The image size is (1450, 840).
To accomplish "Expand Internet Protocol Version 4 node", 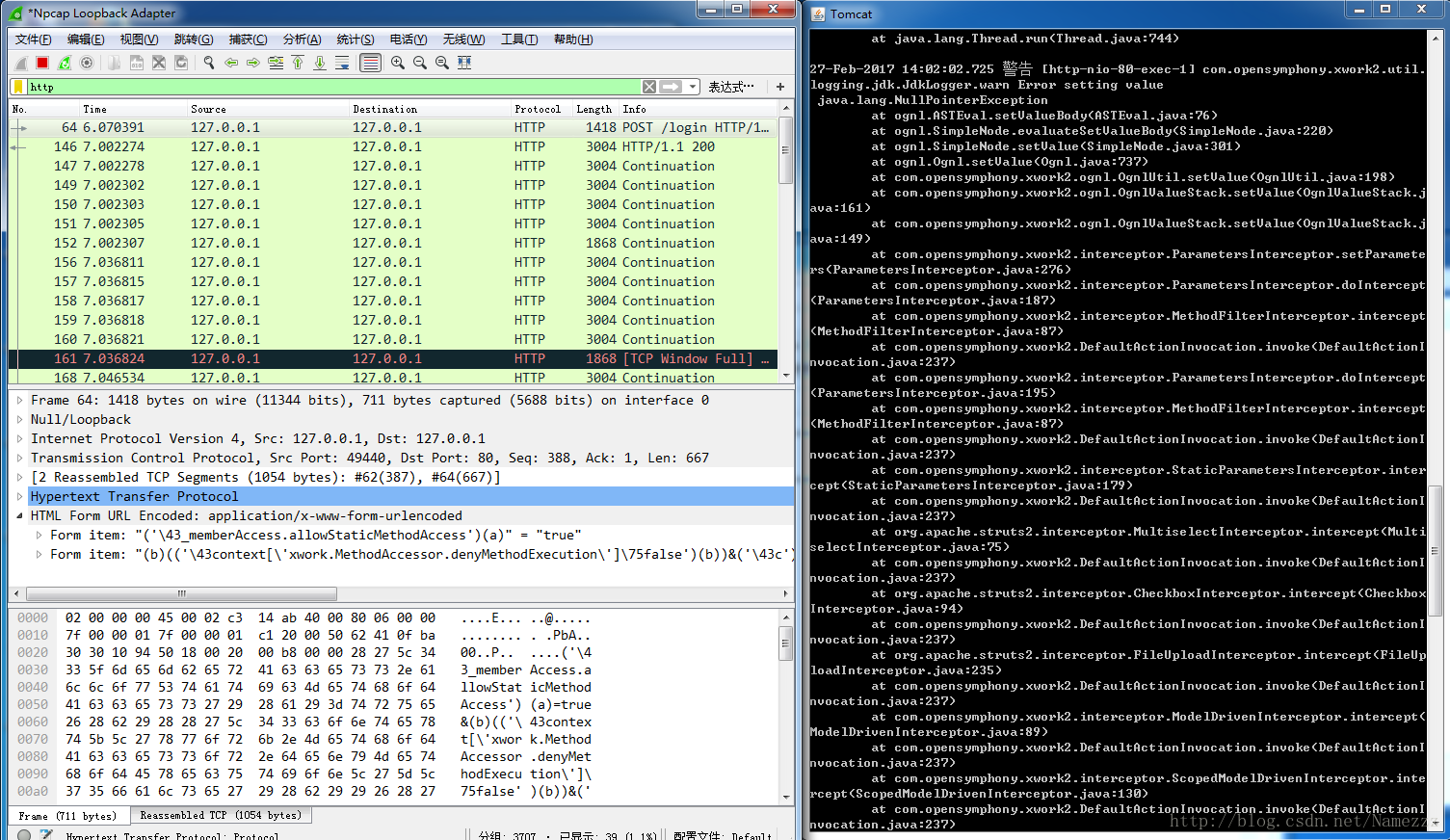I will 19,438.
